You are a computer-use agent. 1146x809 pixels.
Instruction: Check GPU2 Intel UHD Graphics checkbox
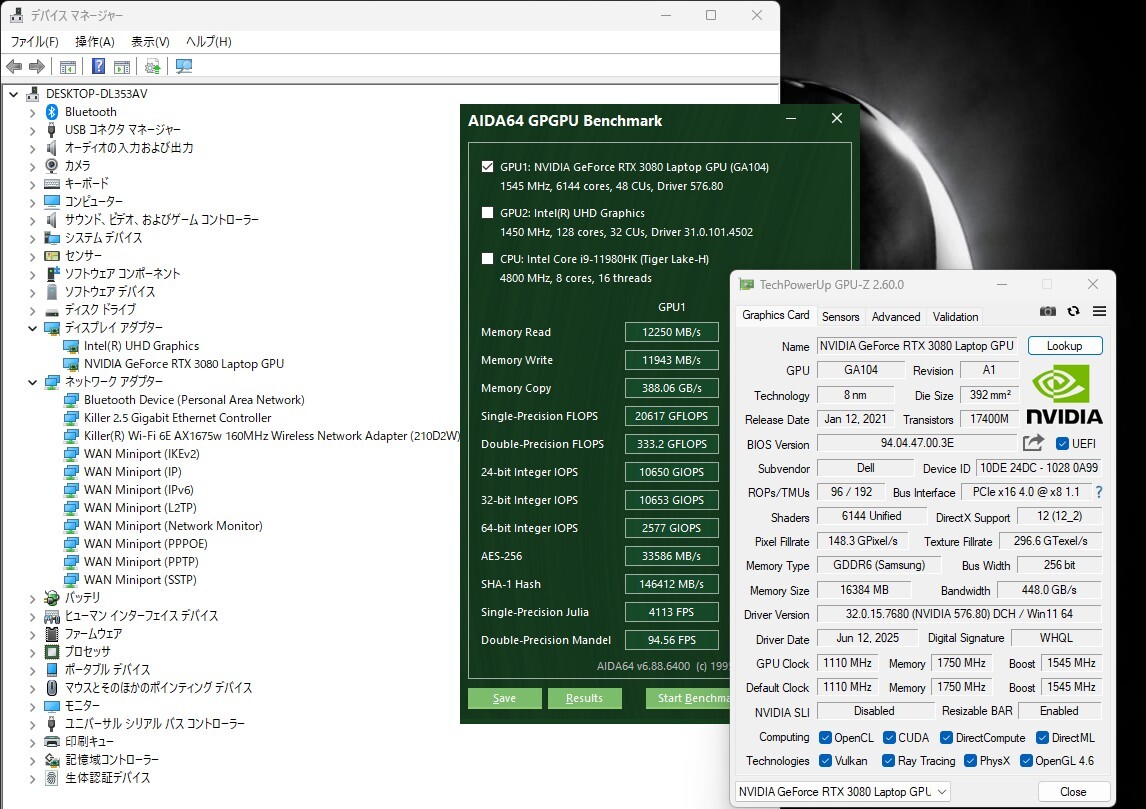click(x=487, y=213)
